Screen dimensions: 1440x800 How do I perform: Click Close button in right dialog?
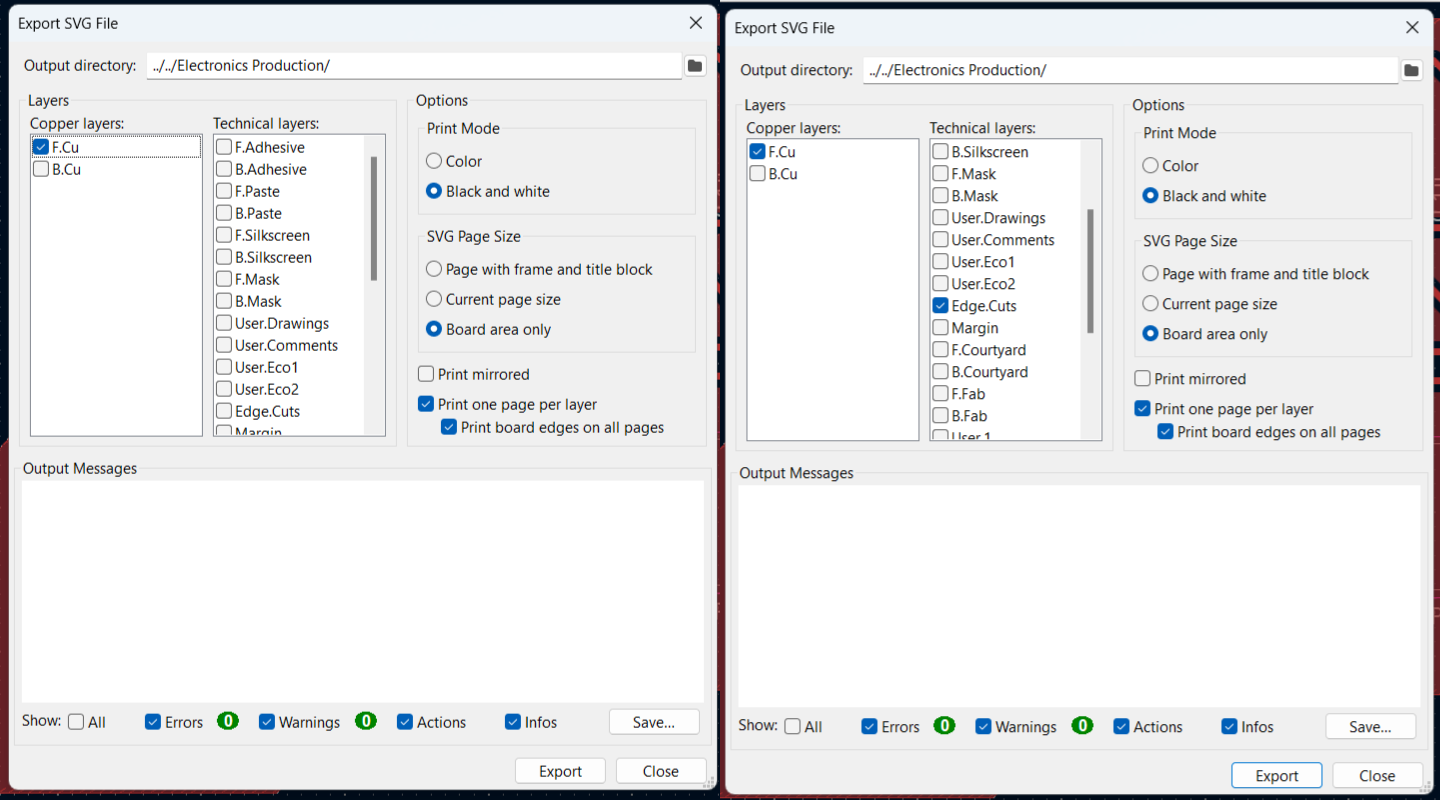pos(1377,776)
